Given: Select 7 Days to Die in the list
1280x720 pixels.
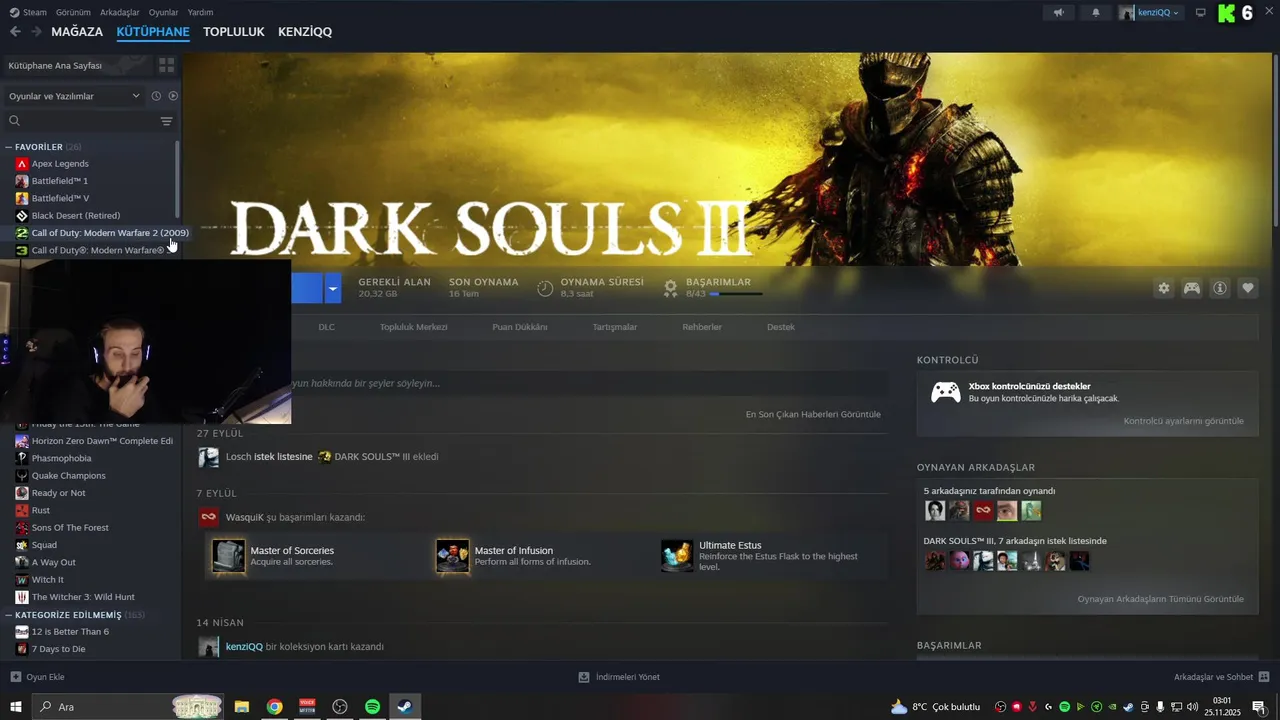Looking at the screenshot, I should 58,649.
